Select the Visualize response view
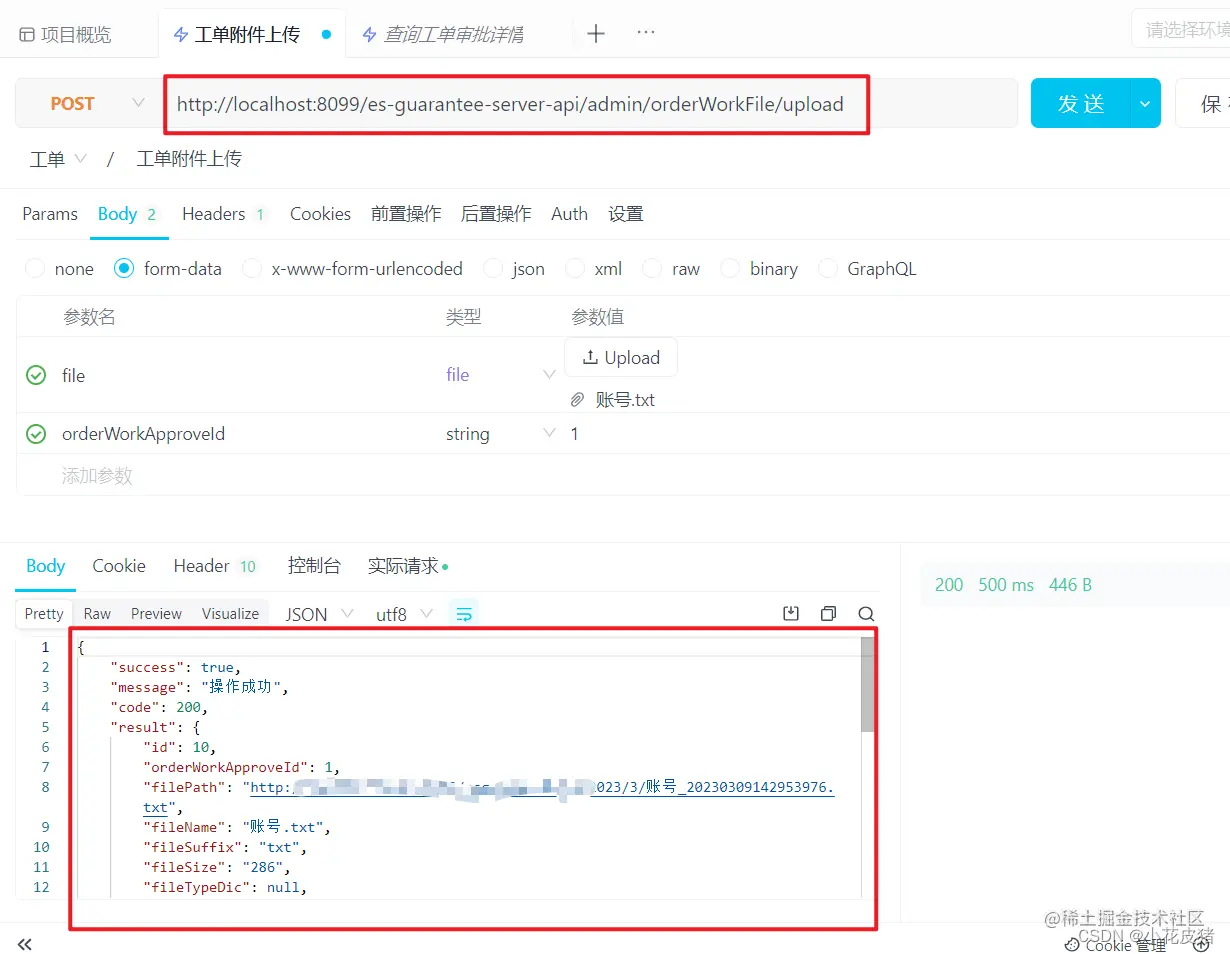The image size is (1230, 954). 230,614
